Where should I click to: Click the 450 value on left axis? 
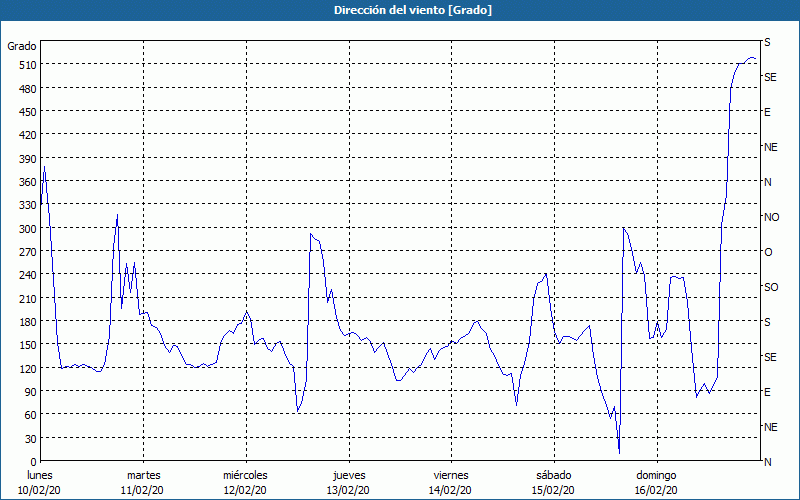pos(27,112)
